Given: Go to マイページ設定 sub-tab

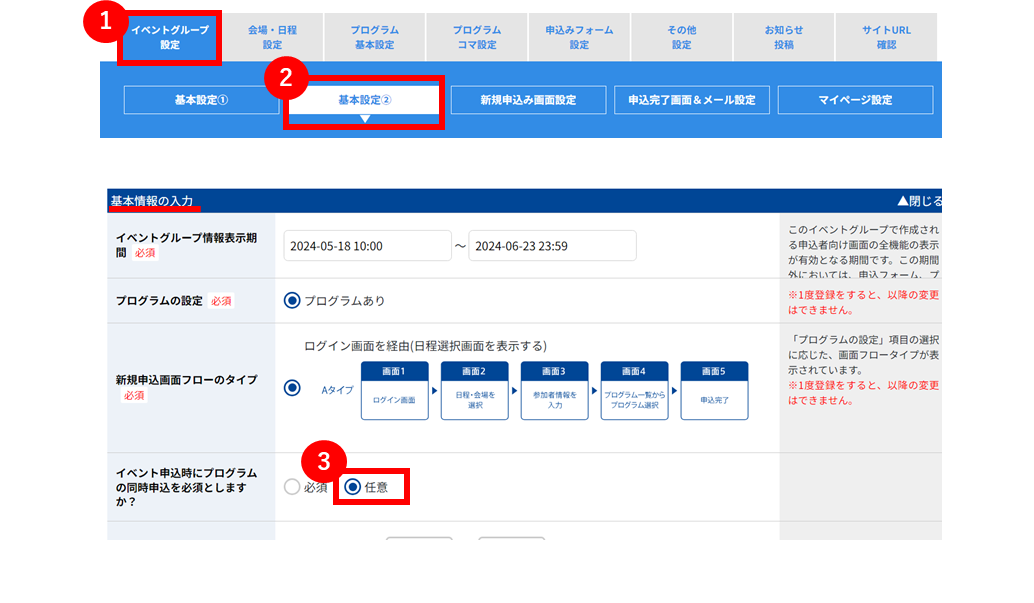Looking at the screenshot, I should (x=855, y=100).
